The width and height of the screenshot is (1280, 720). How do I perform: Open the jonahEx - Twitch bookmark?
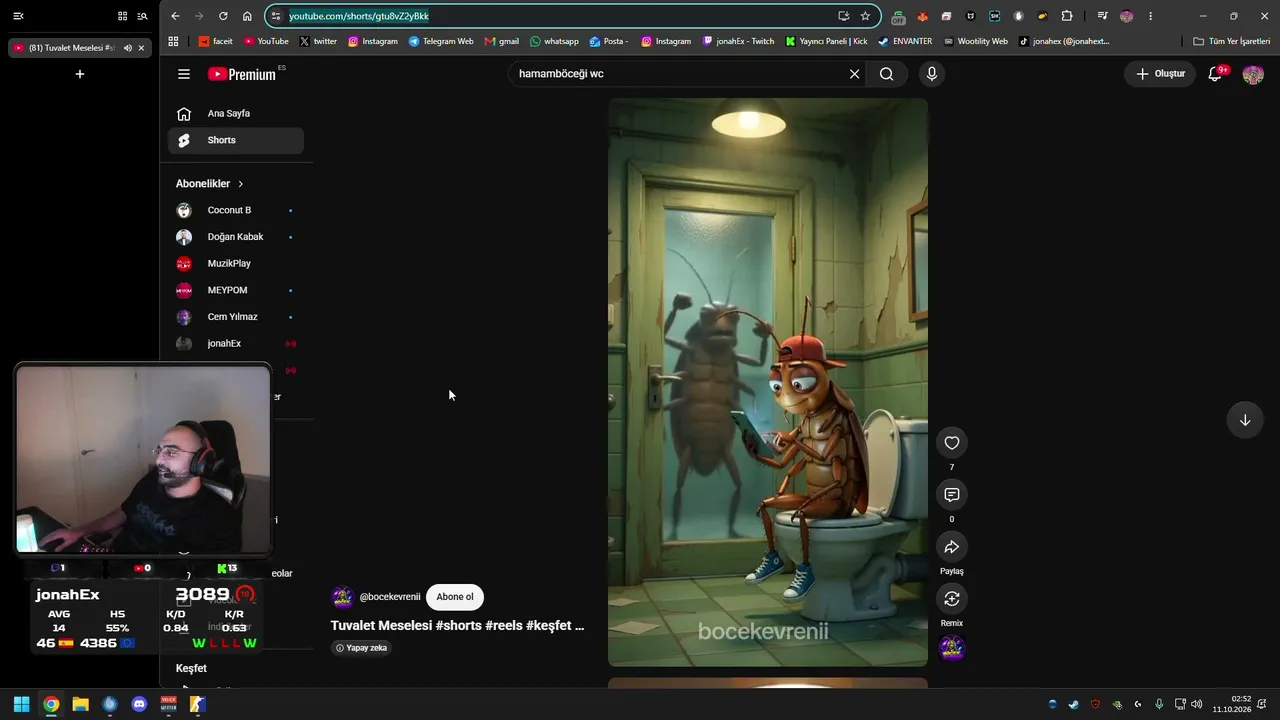(x=738, y=41)
